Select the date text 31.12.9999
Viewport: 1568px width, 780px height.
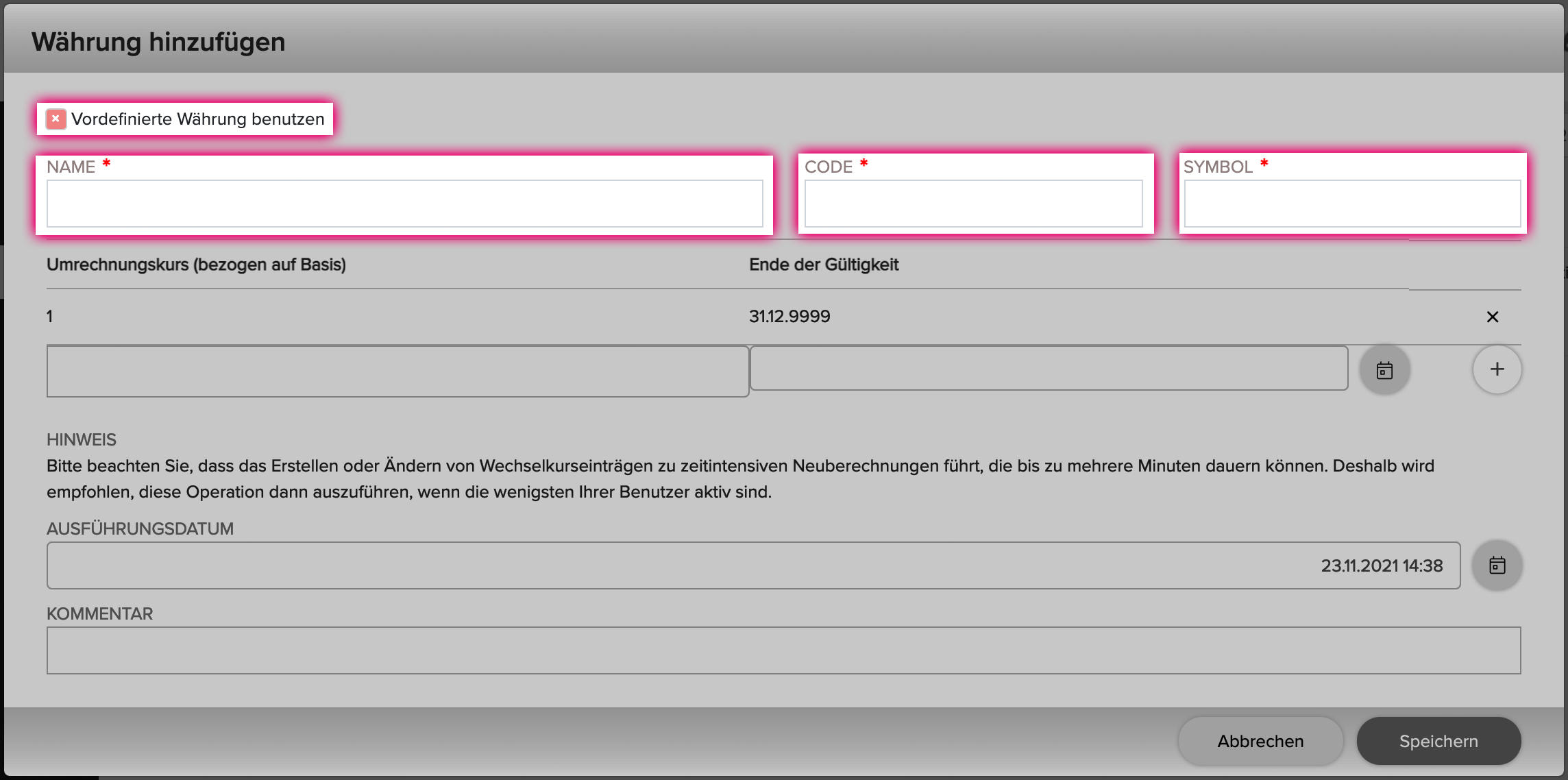pos(789,316)
